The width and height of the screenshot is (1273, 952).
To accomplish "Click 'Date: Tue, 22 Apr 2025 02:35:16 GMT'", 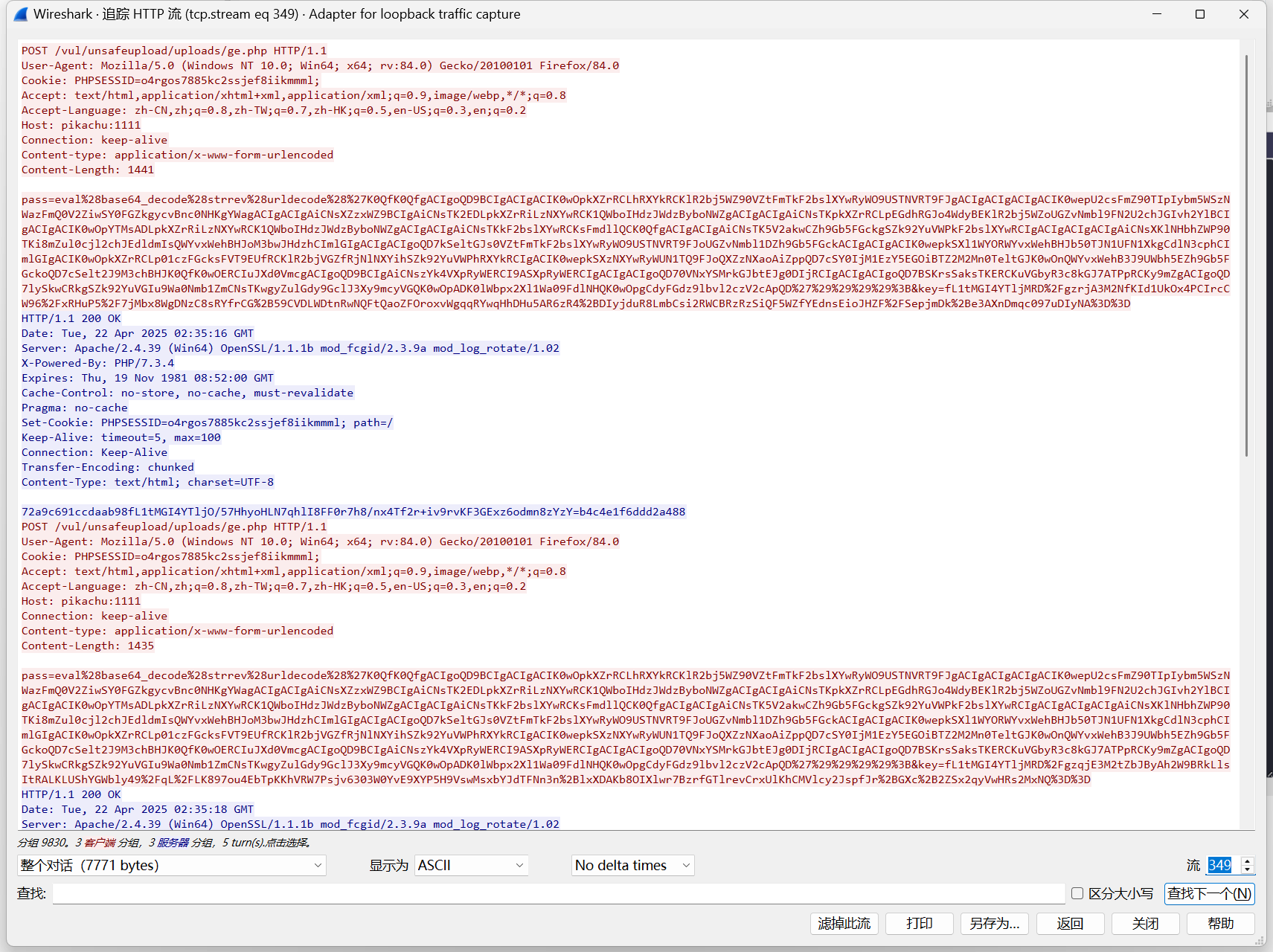I will [x=138, y=333].
